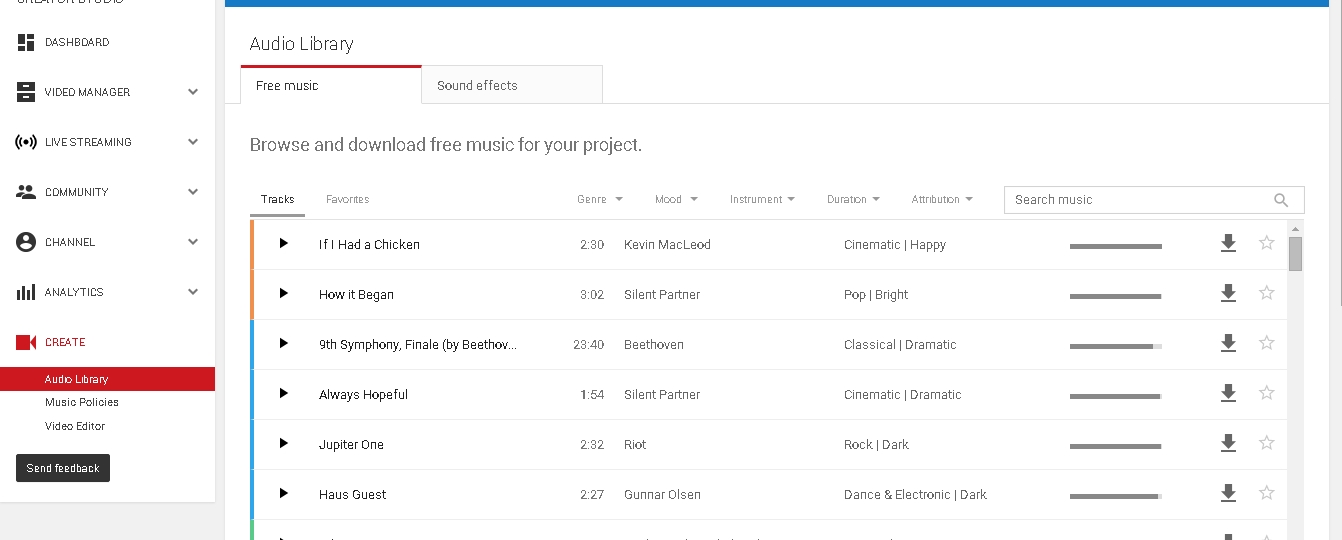This screenshot has width=1342, height=540.
Task: Click popularity bar for Haus Guest
Action: pos(1116,496)
